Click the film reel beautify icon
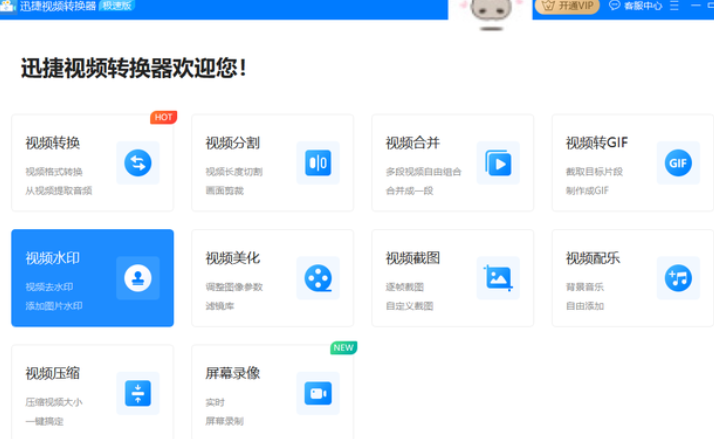Viewport: 714px width, 439px height. pyautogui.click(x=317, y=277)
